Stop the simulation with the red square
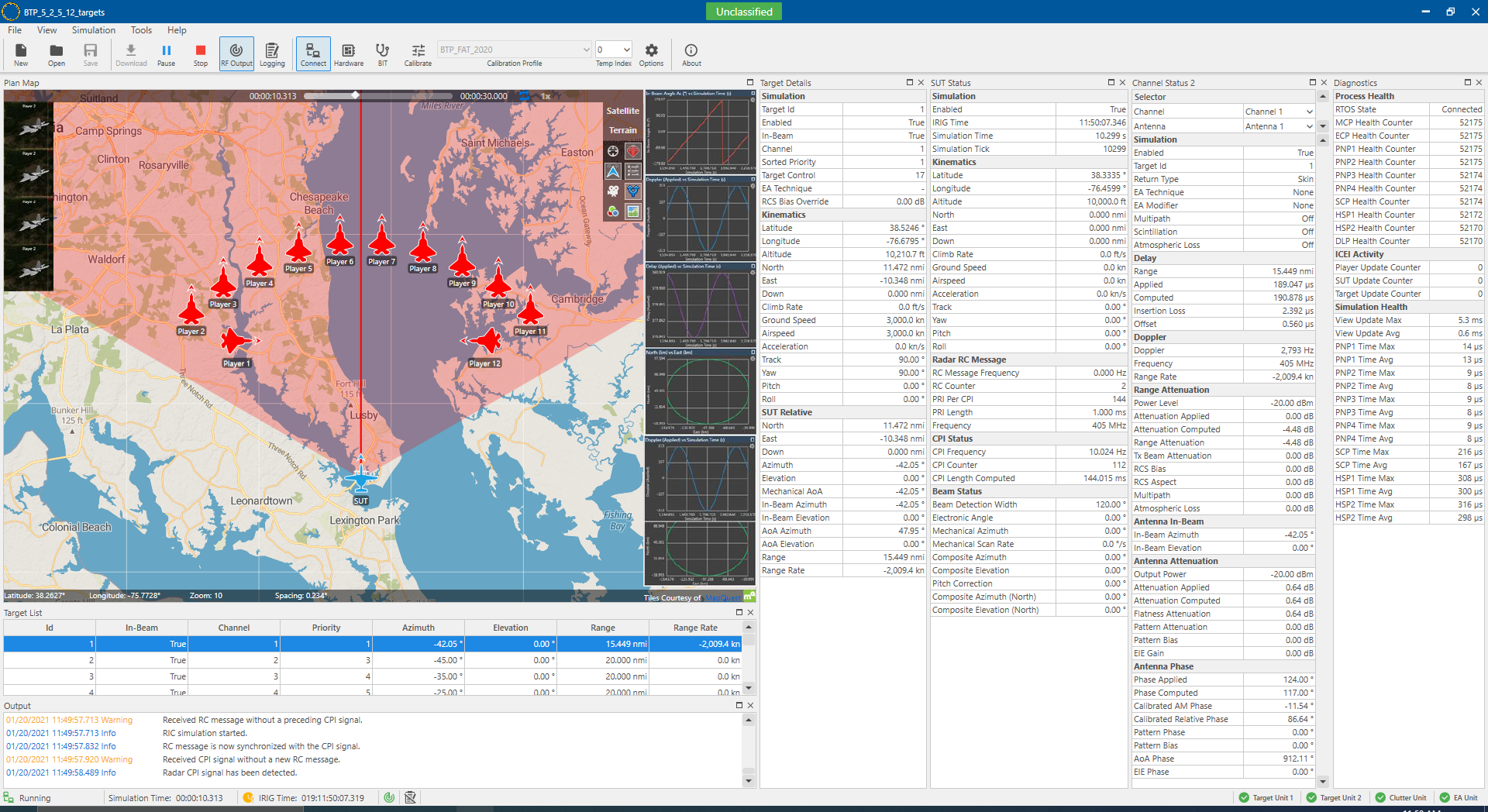This screenshot has width=1488, height=812. (x=200, y=53)
